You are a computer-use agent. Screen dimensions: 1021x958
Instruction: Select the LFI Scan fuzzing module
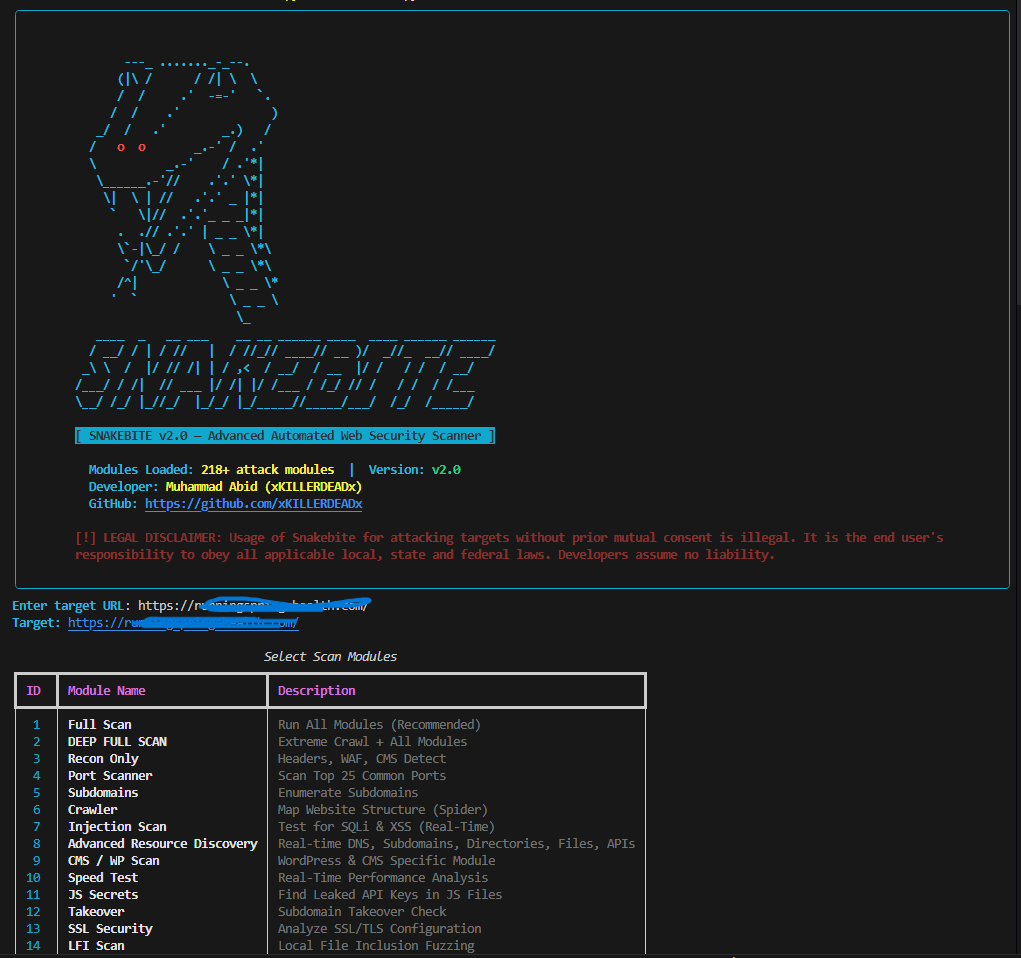click(96, 945)
